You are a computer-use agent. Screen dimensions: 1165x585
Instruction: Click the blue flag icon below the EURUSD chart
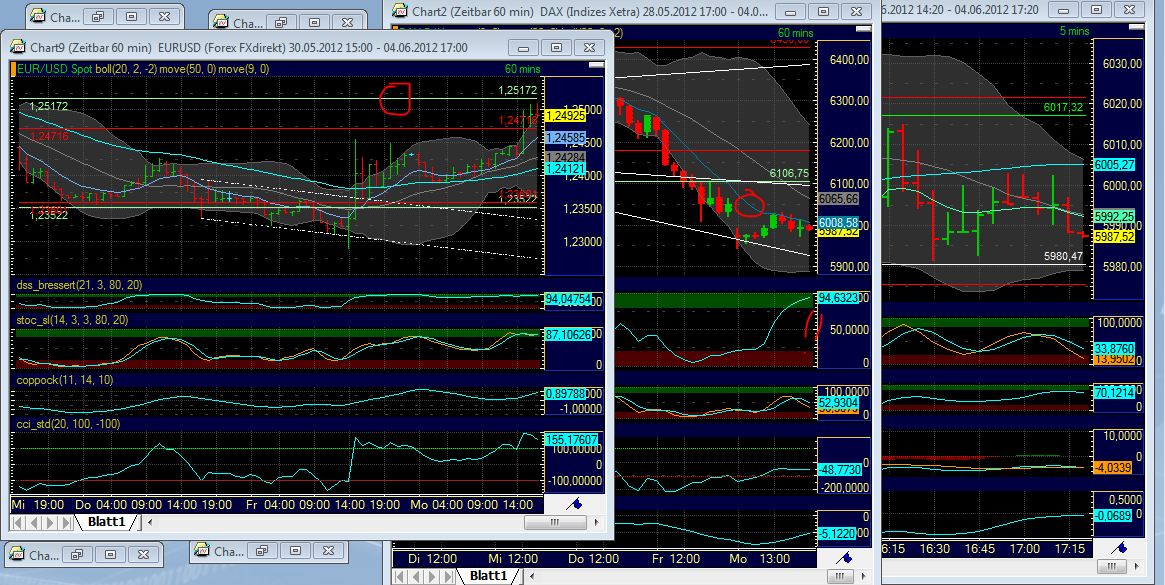click(573, 505)
